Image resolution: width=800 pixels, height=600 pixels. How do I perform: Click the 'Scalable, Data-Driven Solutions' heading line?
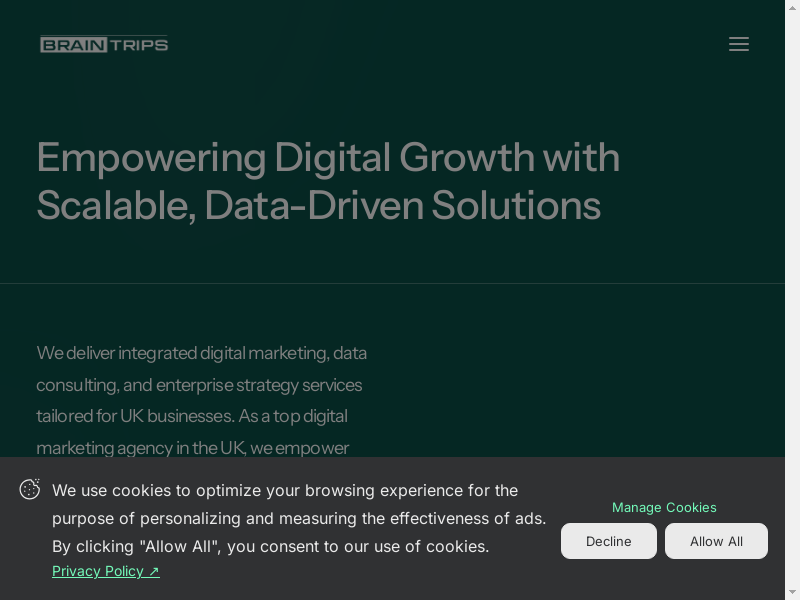[318, 205]
